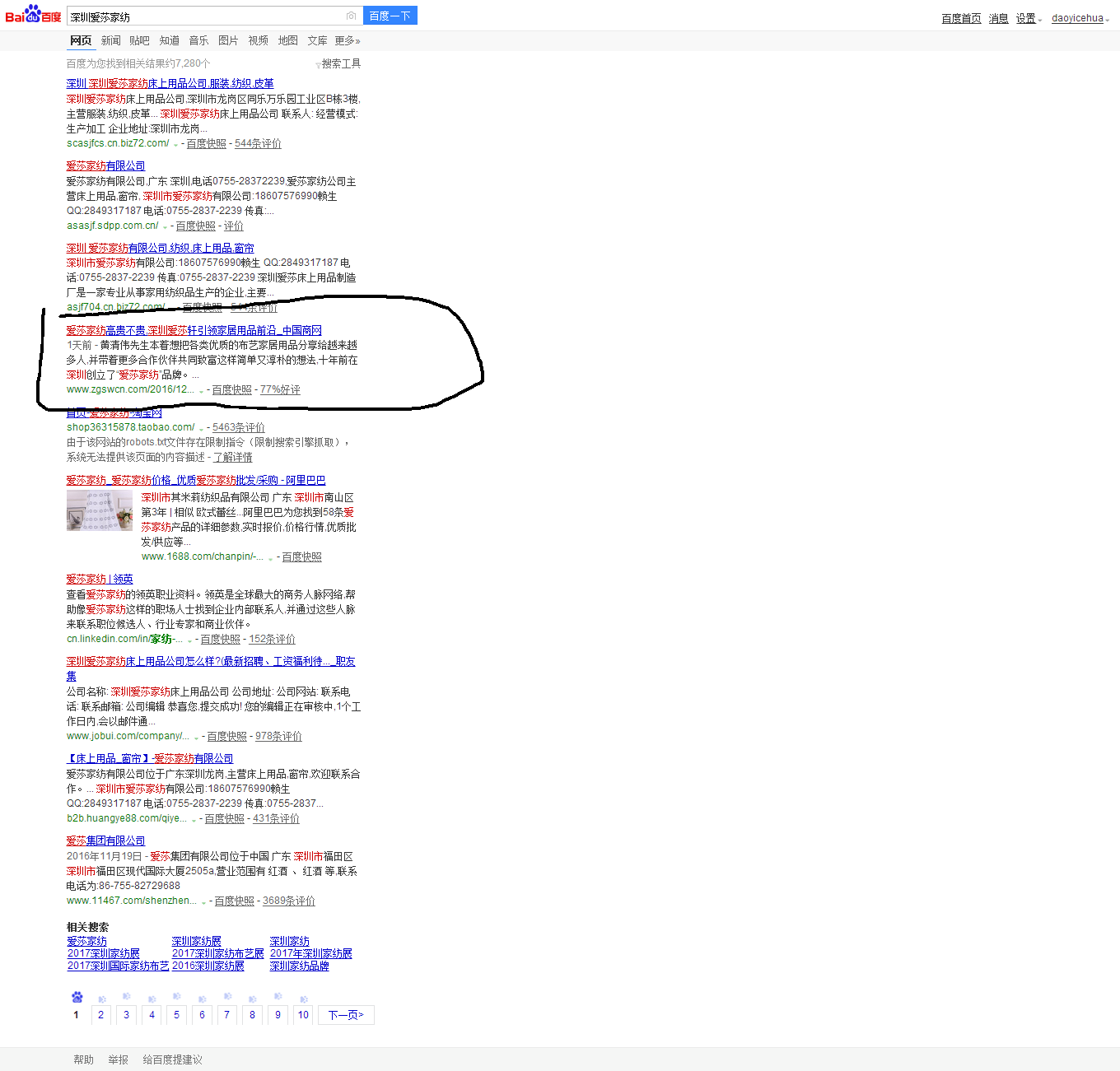Switch to the 音乐 tab
1120x1071 pixels.
tap(198, 40)
